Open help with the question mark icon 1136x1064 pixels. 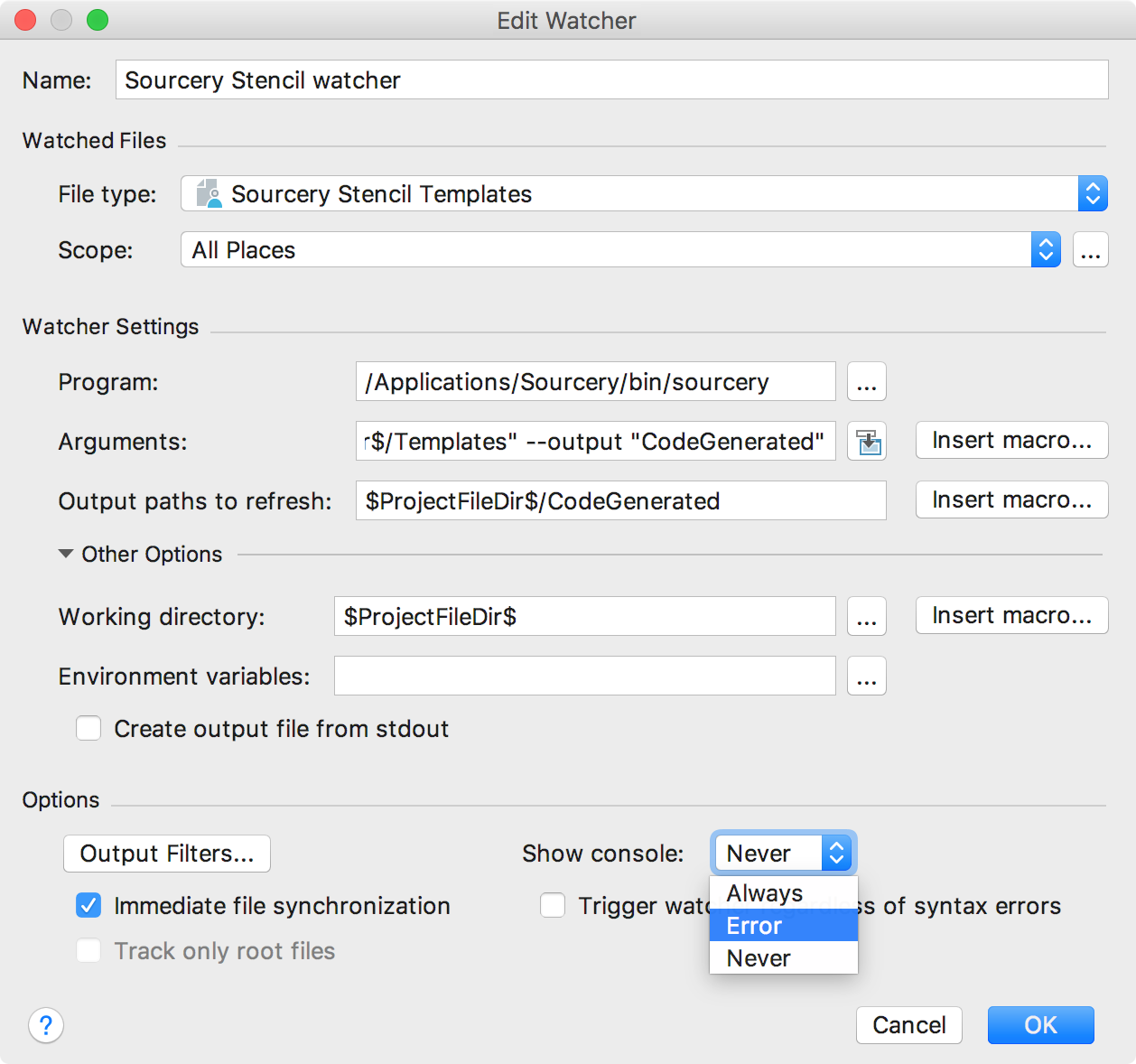pyautogui.click(x=46, y=1025)
